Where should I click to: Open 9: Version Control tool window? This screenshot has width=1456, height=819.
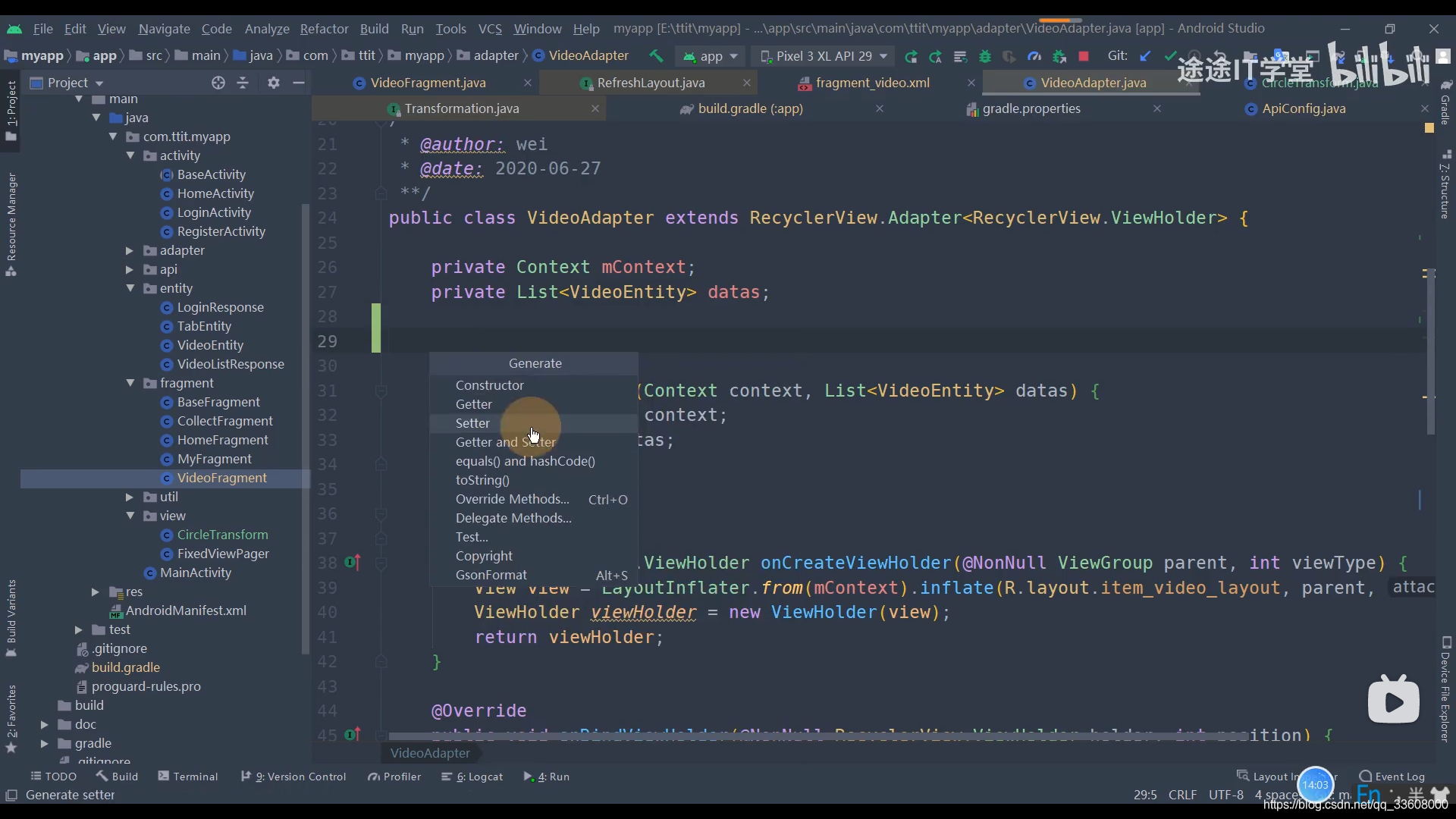(293, 777)
